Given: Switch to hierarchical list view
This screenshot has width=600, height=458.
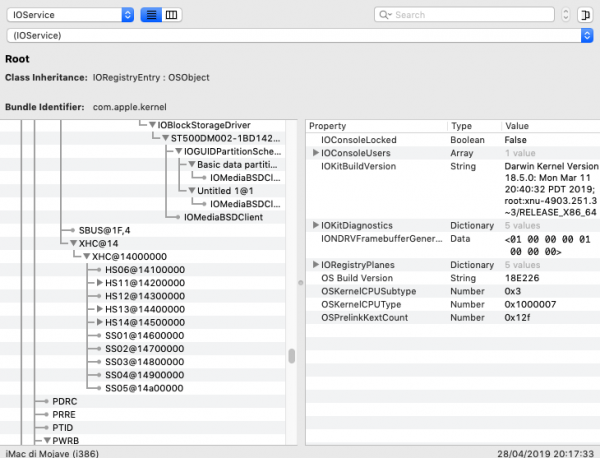Looking at the screenshot, I should pos(151,15).
